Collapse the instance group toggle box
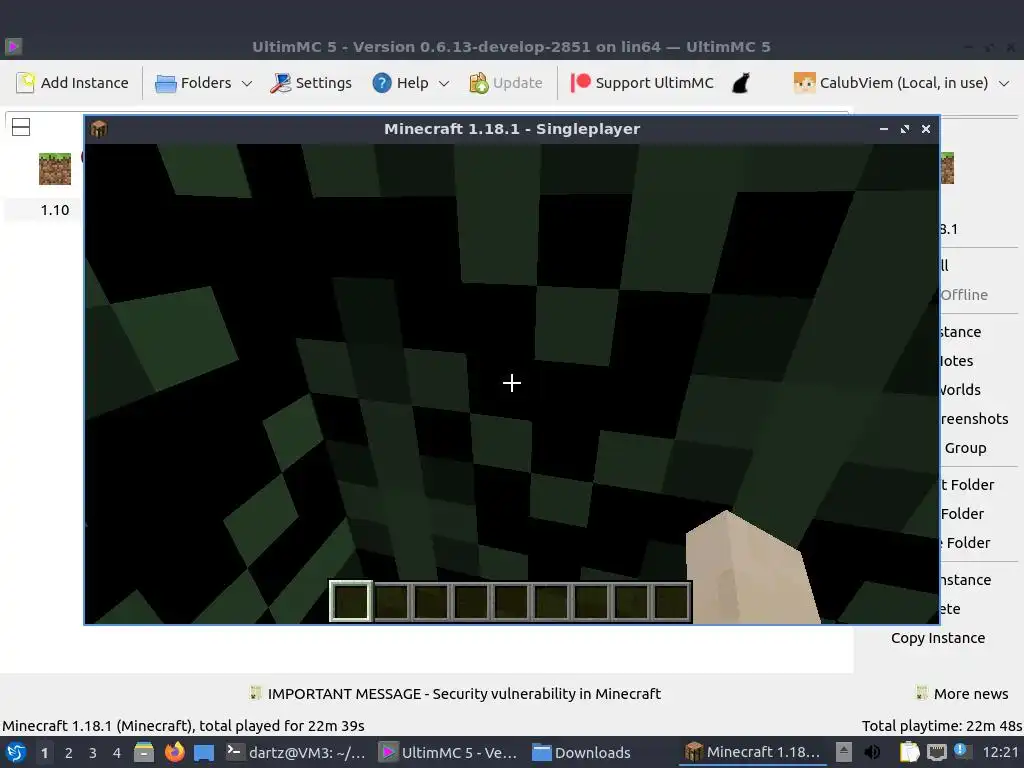 21,127
